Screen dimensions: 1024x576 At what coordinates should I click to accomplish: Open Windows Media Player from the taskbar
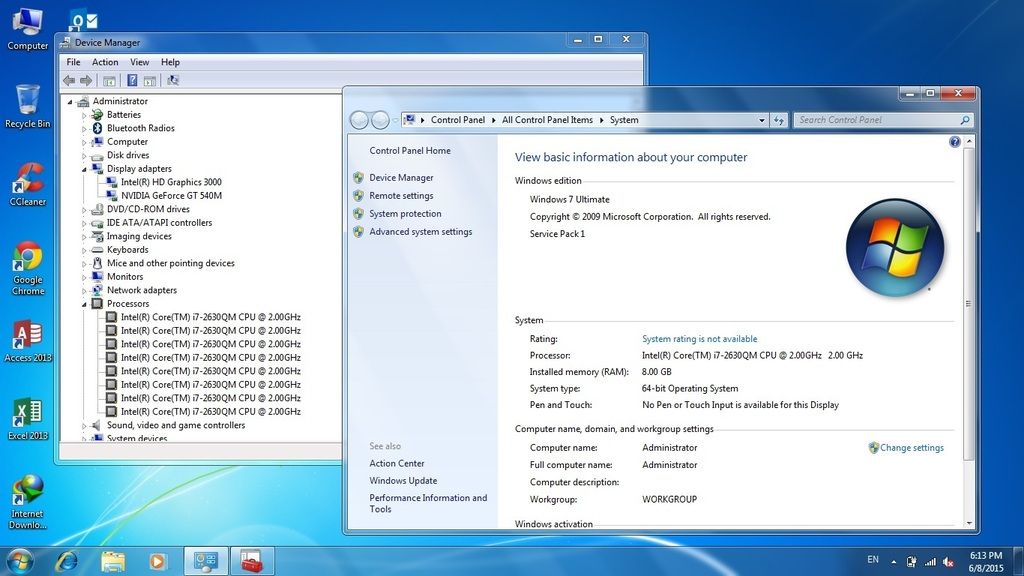click(x=157, y=561)
